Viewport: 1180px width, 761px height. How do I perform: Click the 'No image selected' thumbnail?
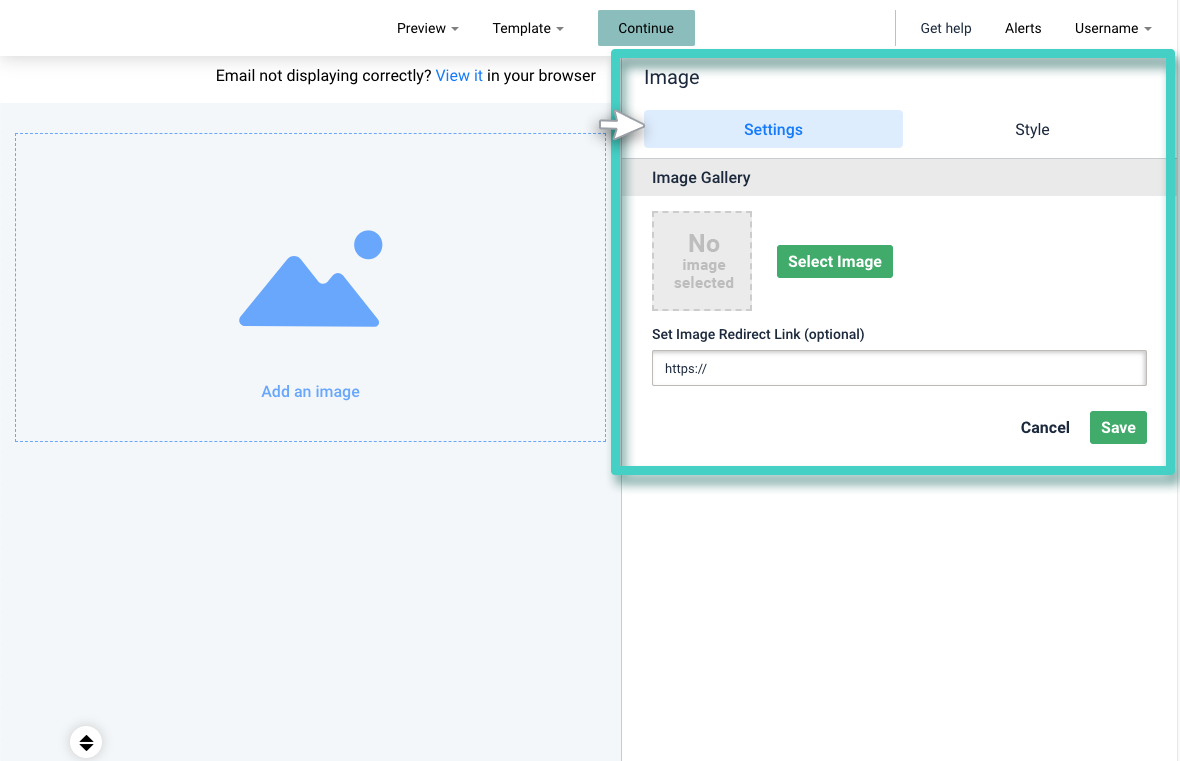pos(702,261)
